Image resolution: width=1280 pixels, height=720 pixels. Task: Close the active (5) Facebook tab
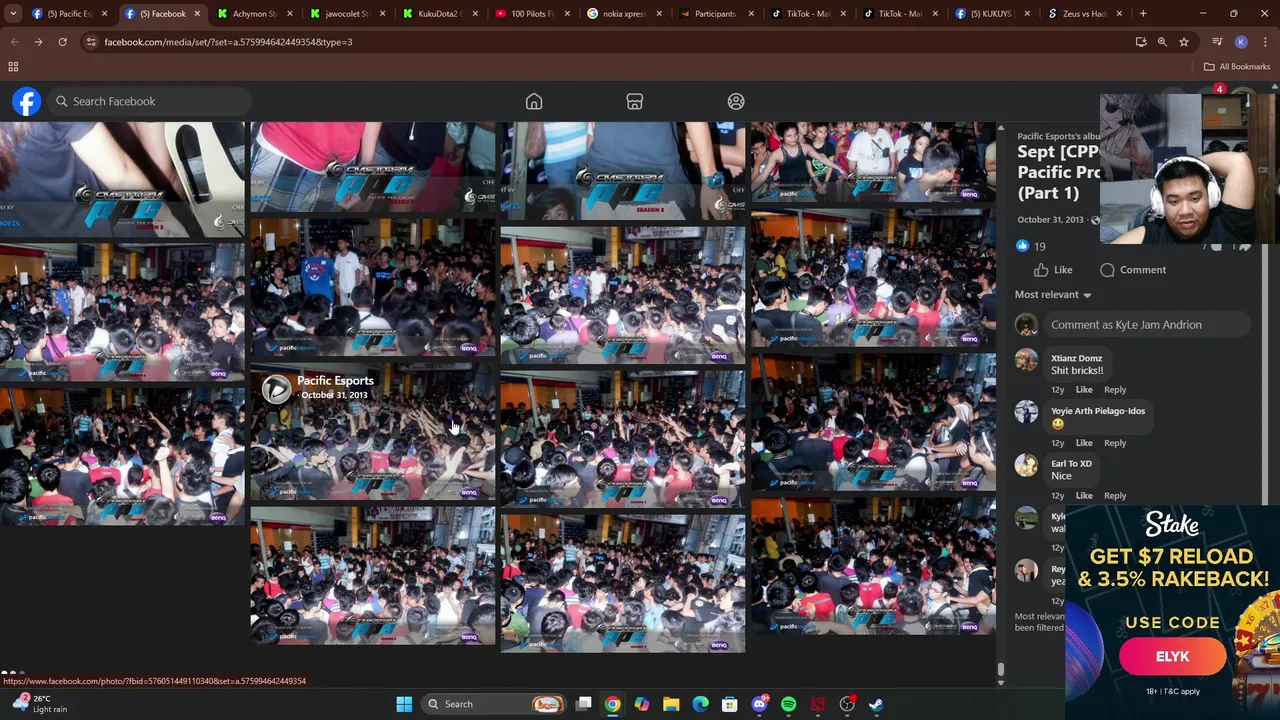pos(197,14)
